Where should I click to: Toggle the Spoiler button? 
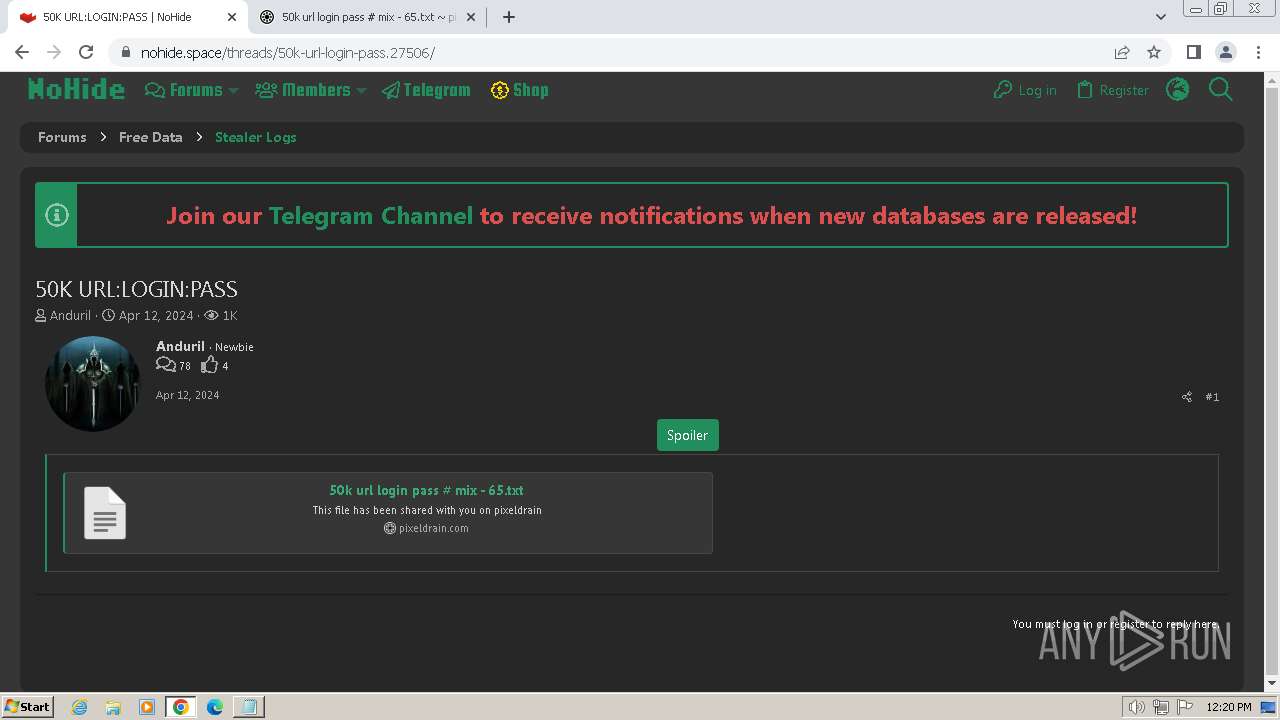(x=687, y=435)
